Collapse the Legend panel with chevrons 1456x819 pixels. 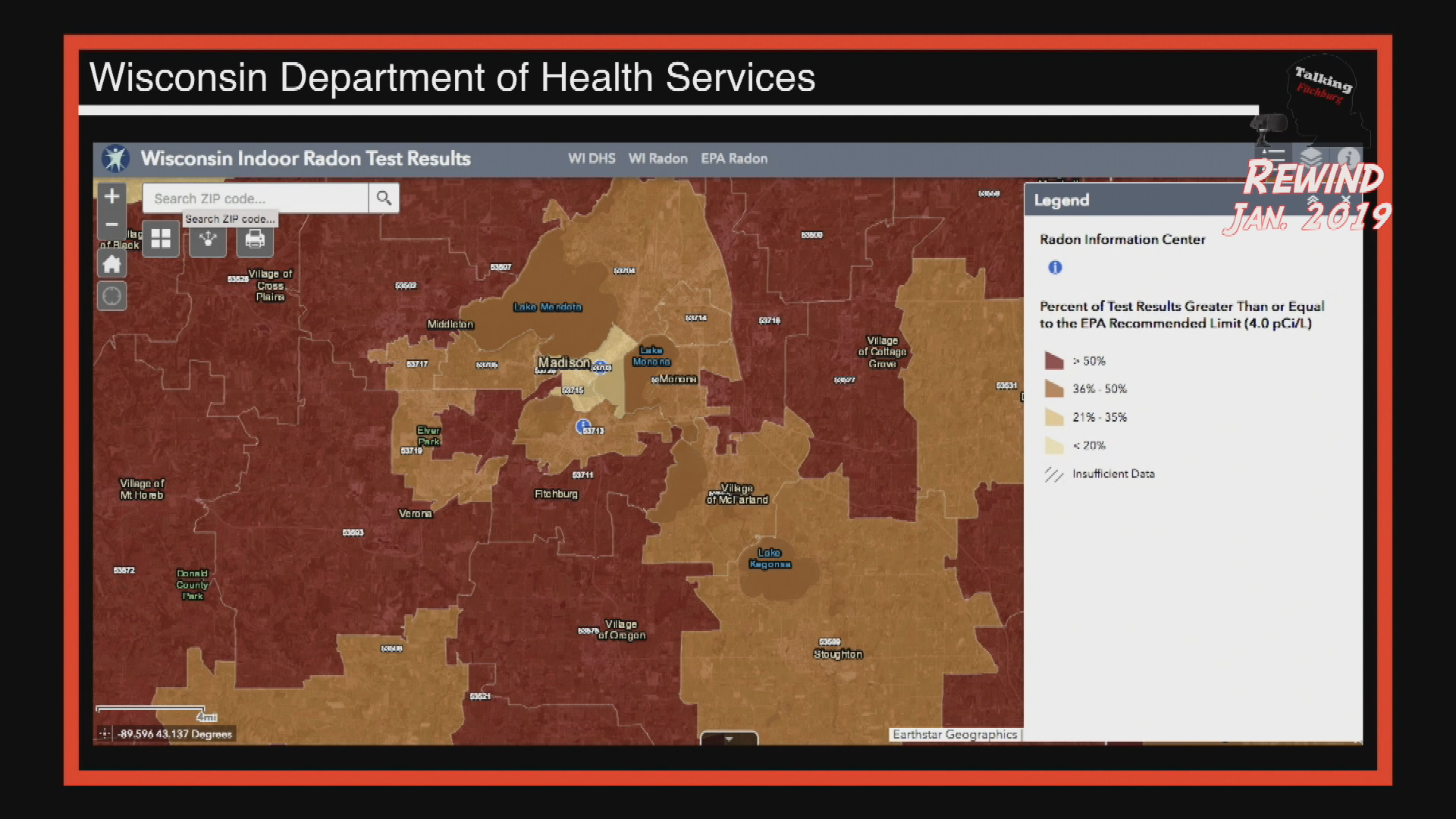pos(1313,200)
